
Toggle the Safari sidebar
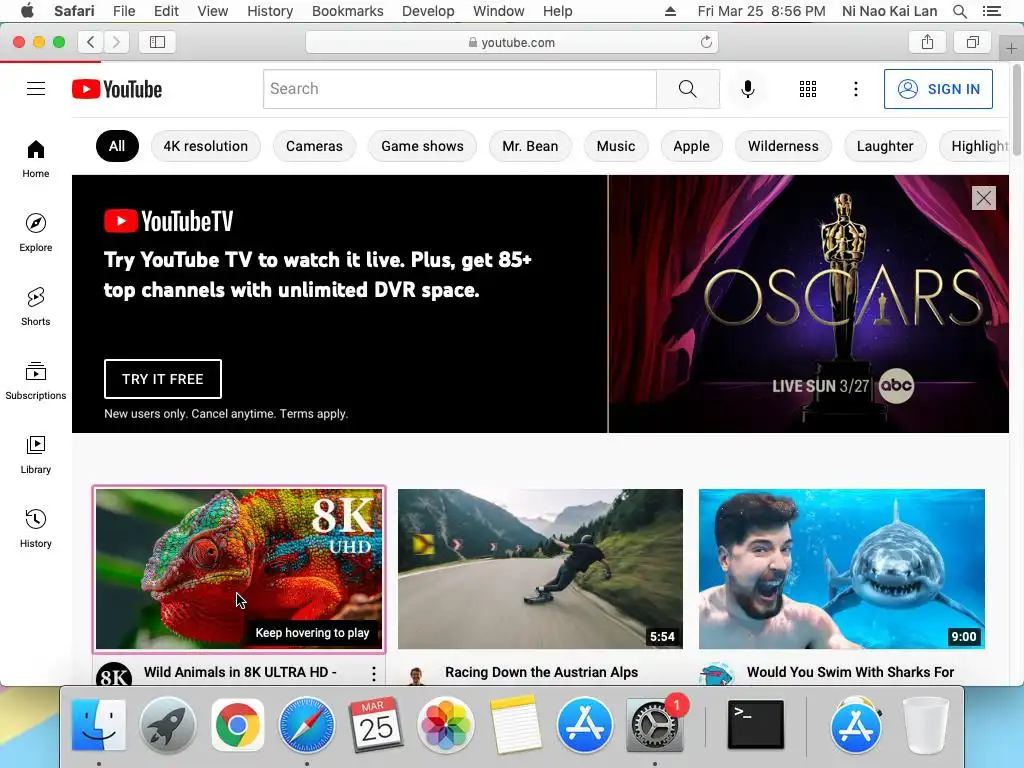[157, 42]
